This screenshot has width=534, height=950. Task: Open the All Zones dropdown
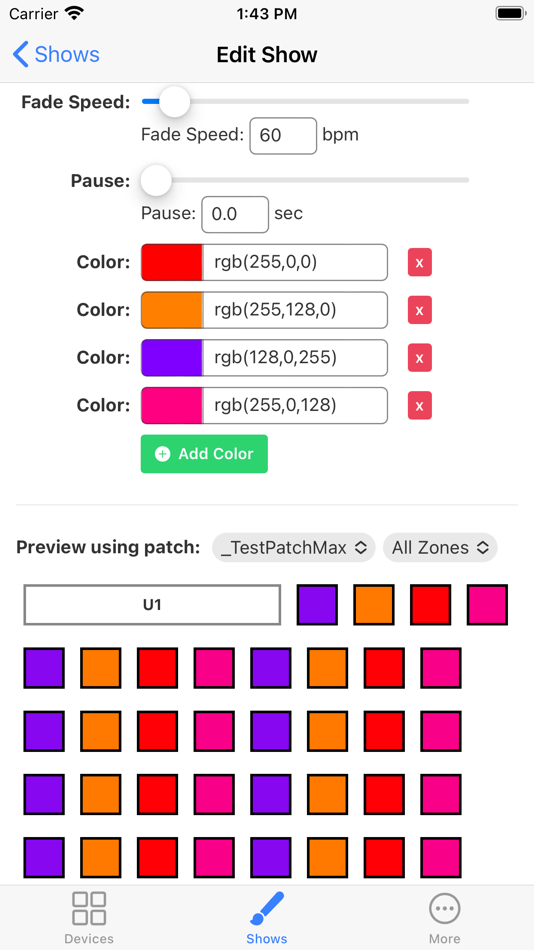pos(440,548)
